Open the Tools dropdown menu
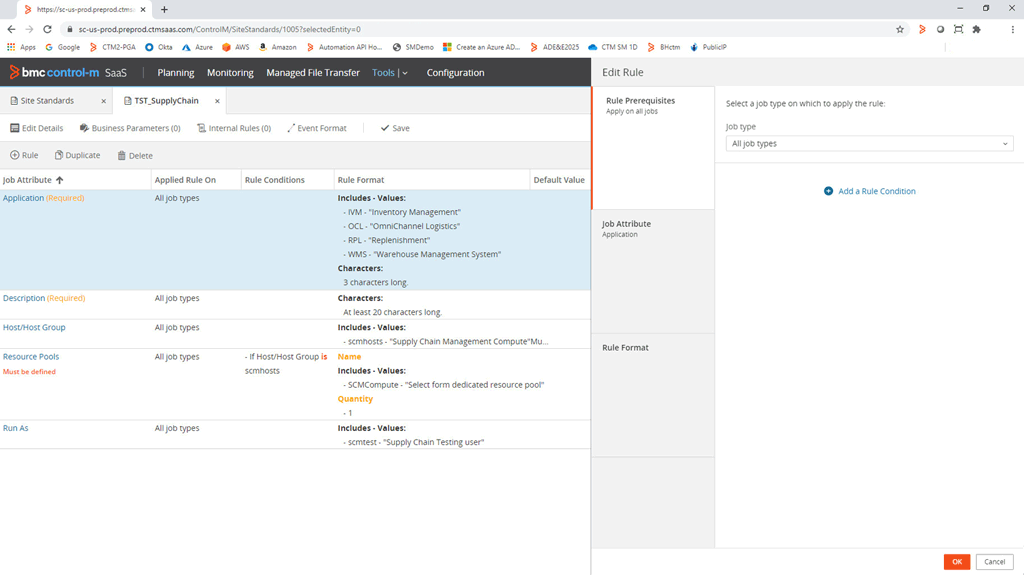This screenshot has height=575, width=1024. pos(389,73)
